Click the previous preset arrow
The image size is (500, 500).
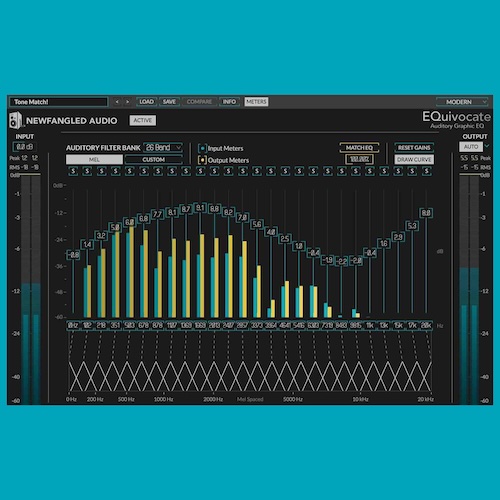(117, 102)
